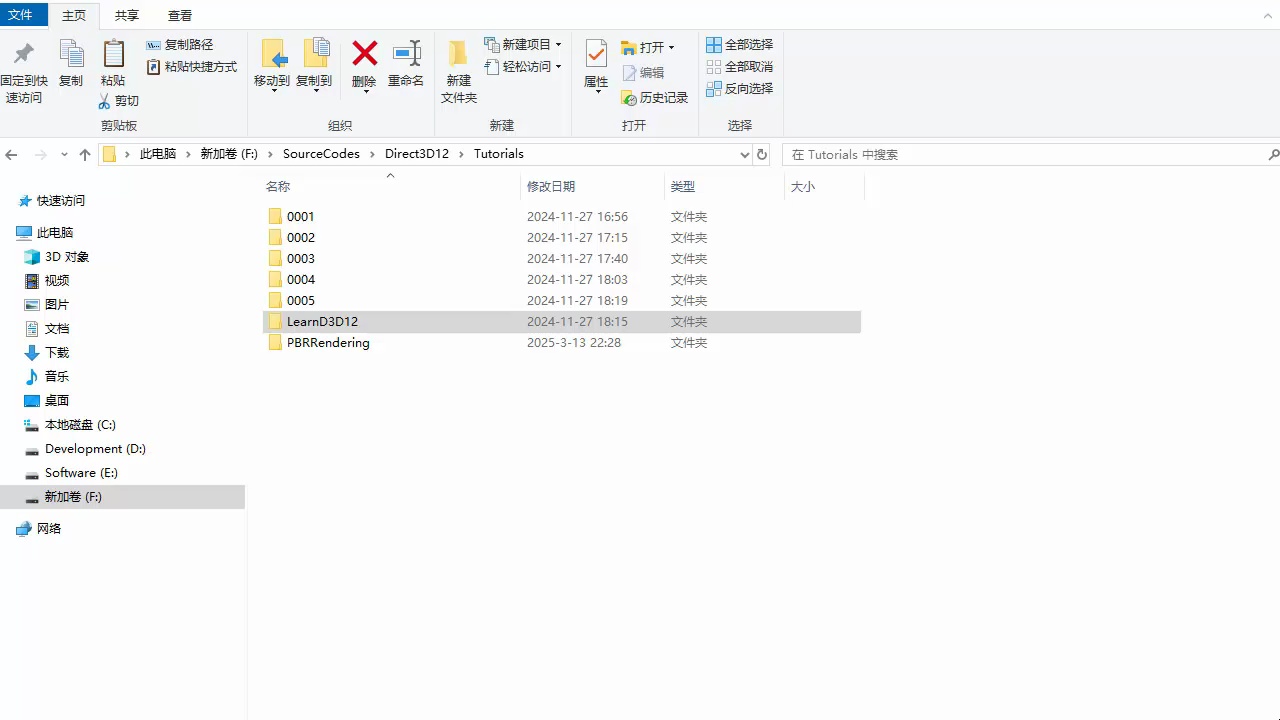Expand the 新建项目 dropdown
1280x720 pixels.
pyautogui.click(x=558, y=44)
